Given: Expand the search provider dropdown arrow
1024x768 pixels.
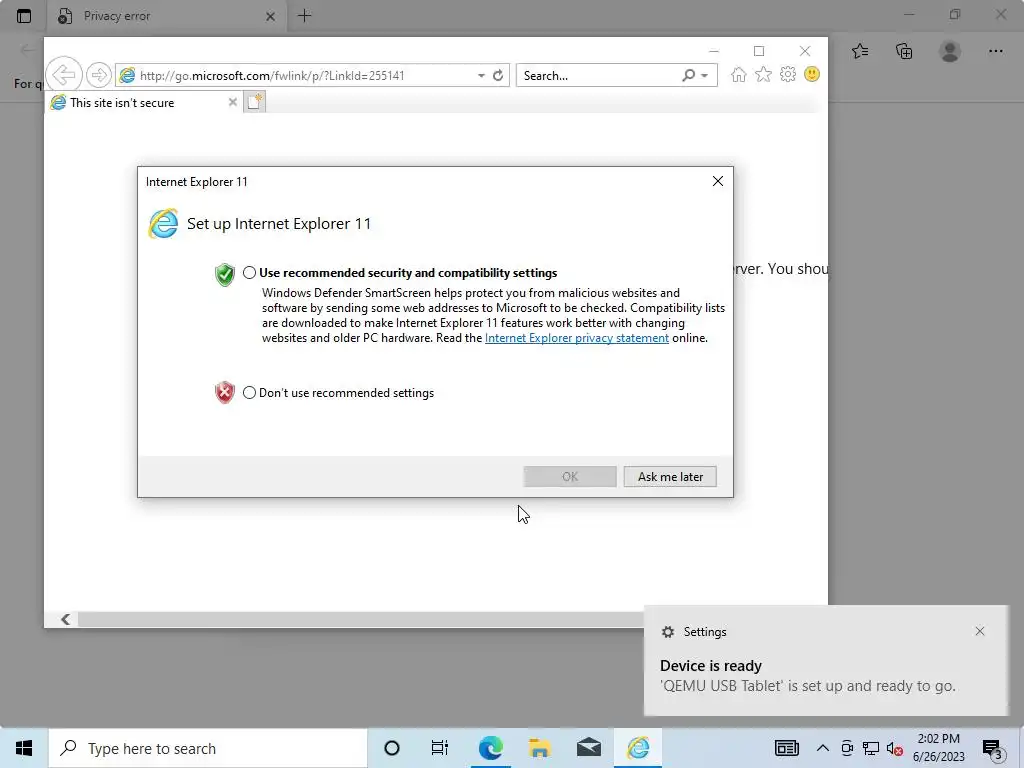Looking at the screenshot, I should pos(705,76).
